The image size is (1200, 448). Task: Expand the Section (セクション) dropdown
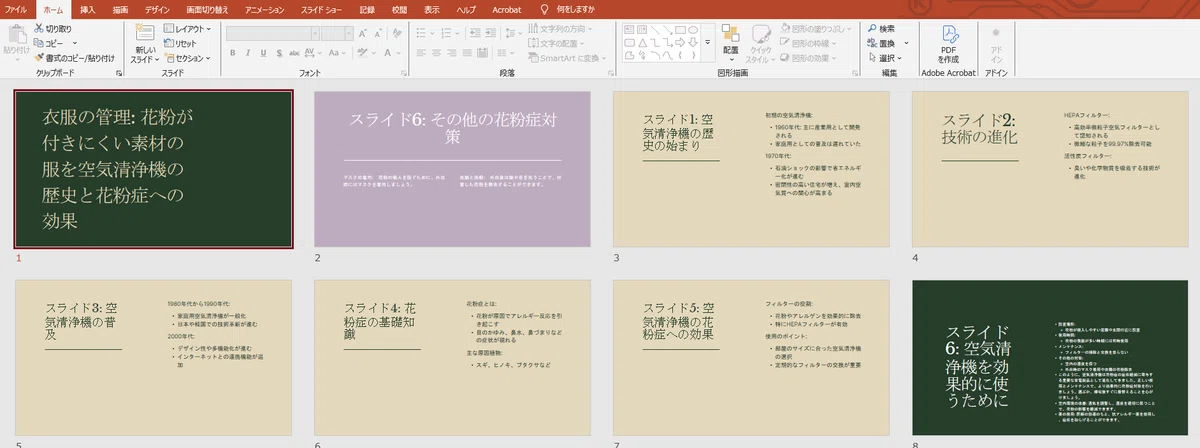187,58
